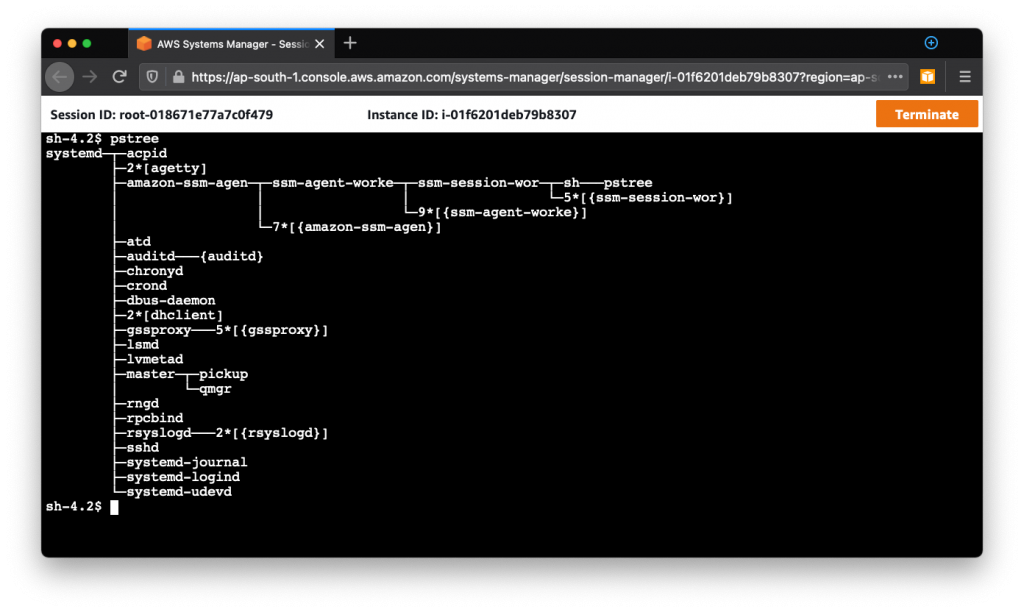Click the ssm-agent-worke process node
The width and height of the screenshot is (1024, 612).
pyautogui.click(x=332, y=183)
